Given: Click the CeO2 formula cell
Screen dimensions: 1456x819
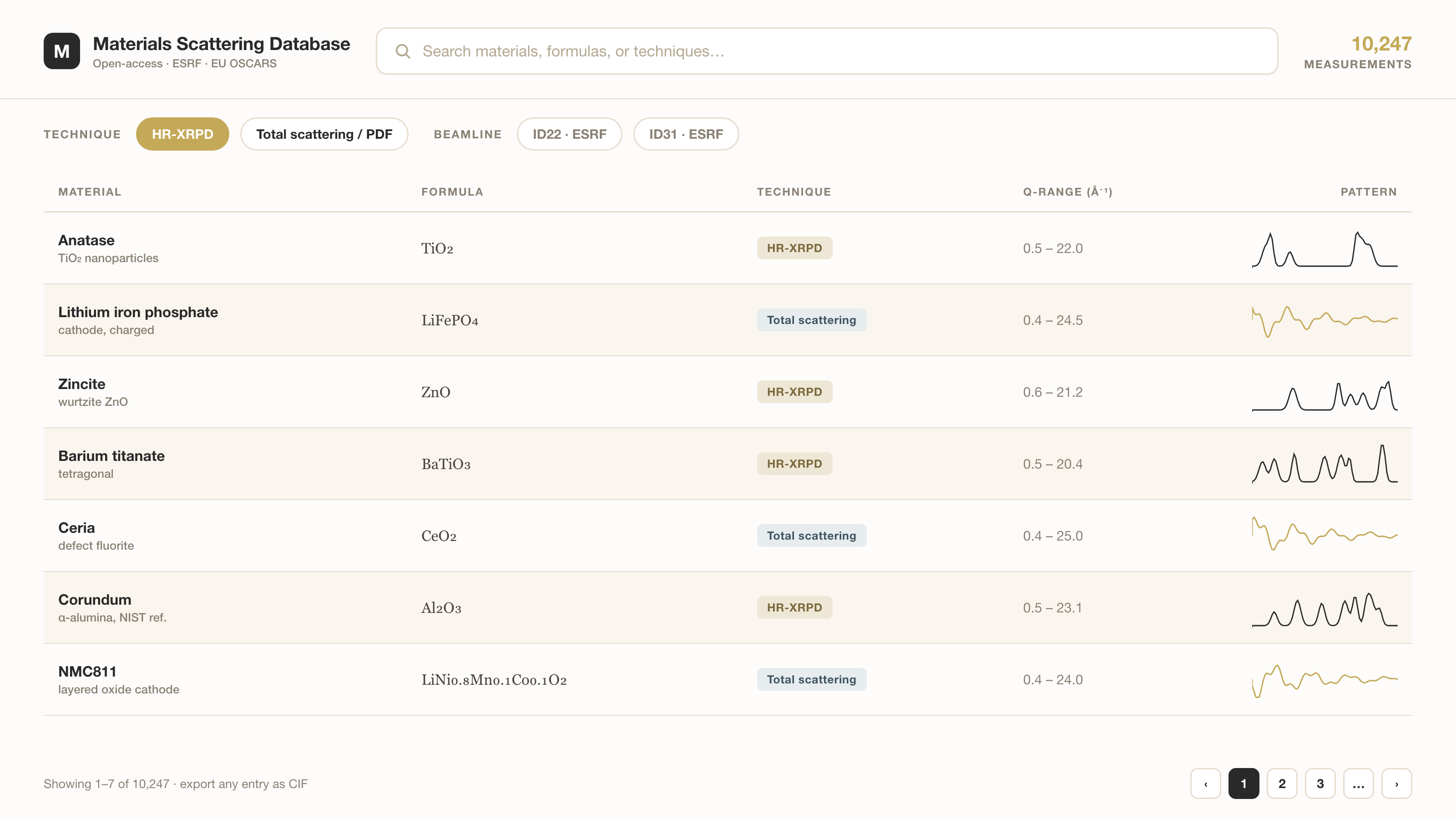Looking at the screenshot, I should pyautogui.click(x=439, y=536).
